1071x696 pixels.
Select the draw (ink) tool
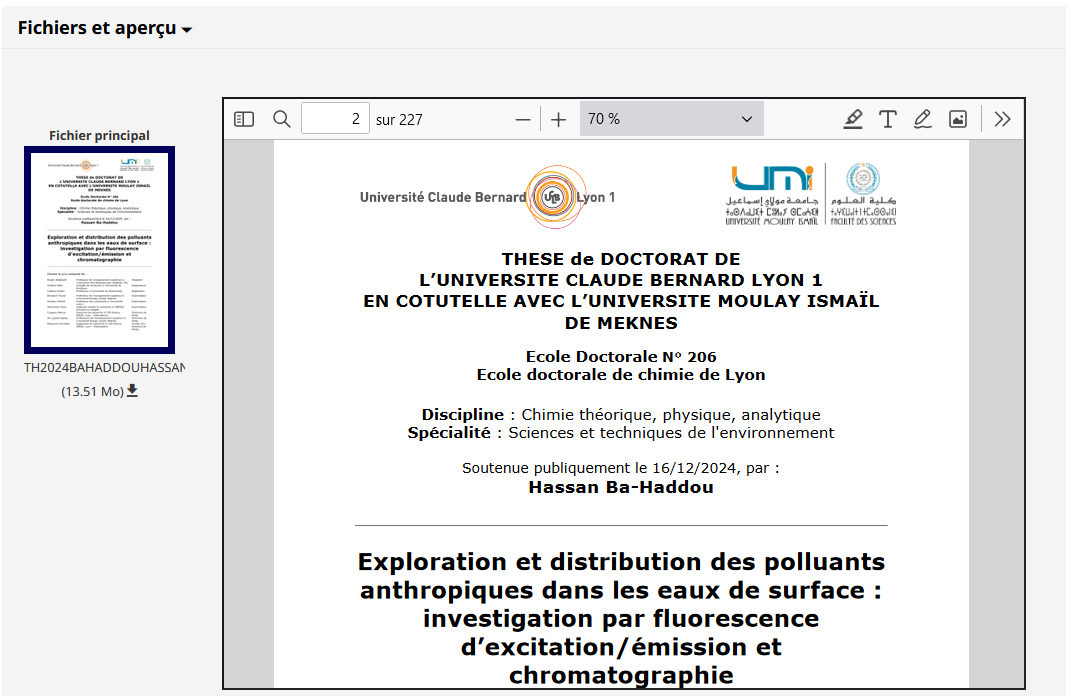coord(923,120)
